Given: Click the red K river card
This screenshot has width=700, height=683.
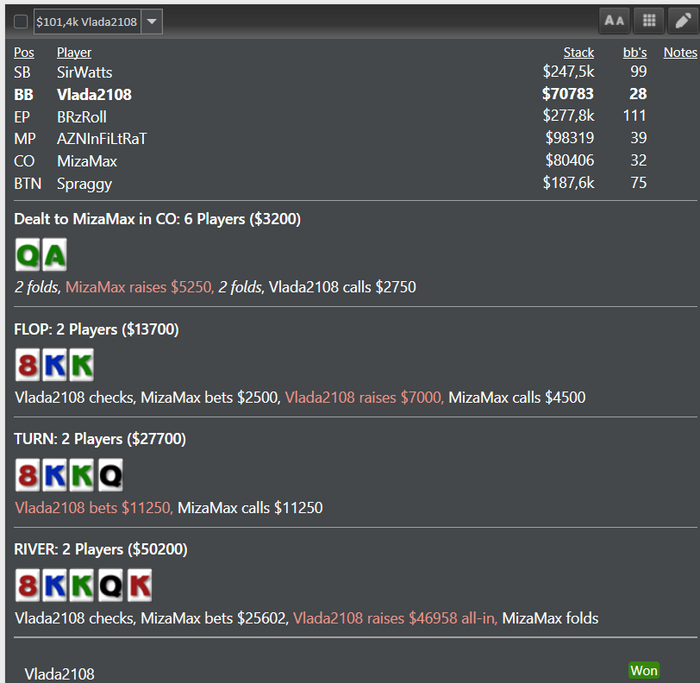Looking at the screenshot, I should coord(139,586).
